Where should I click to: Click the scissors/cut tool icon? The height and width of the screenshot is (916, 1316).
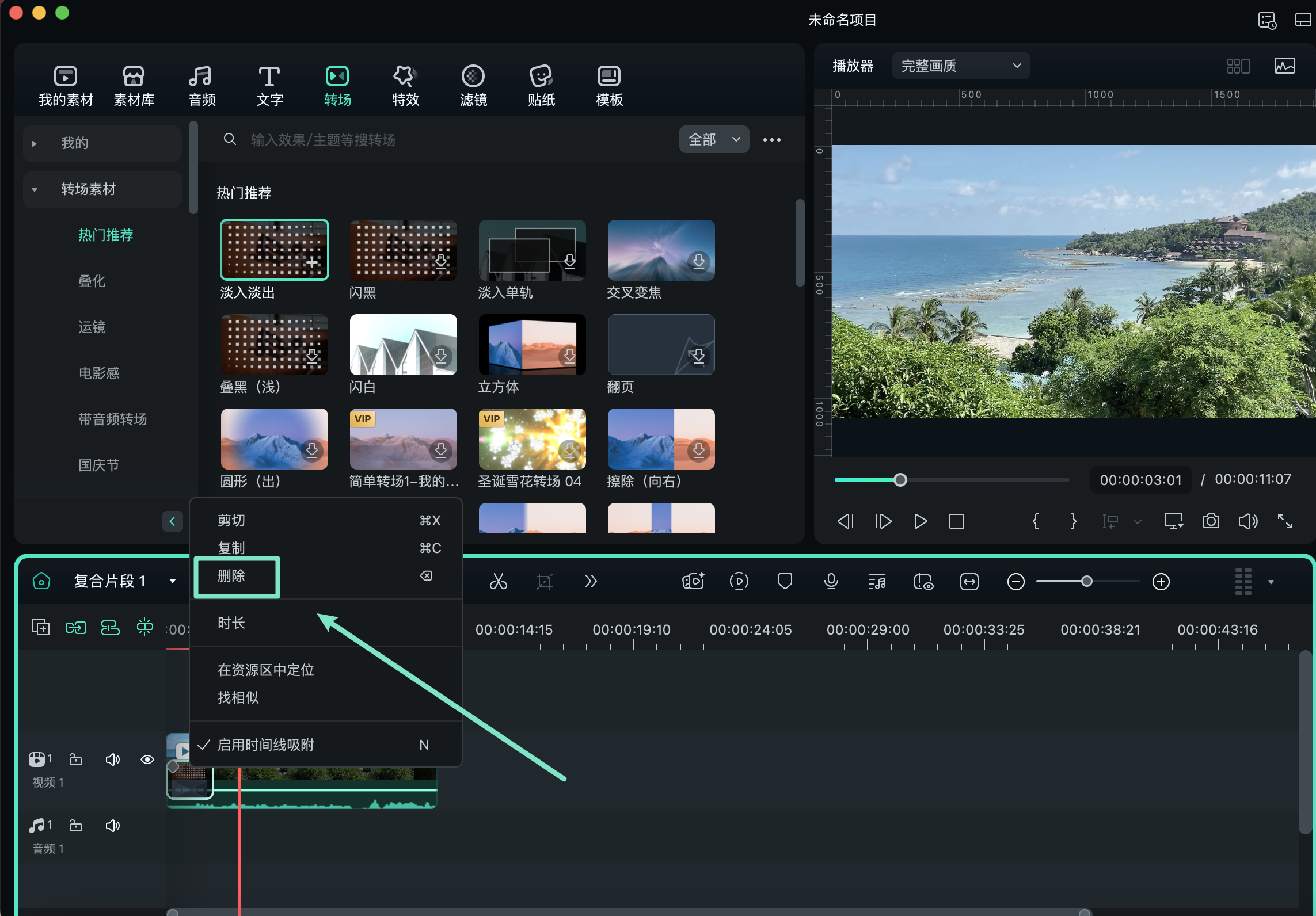pyautogui.click(x=498, y=581)
